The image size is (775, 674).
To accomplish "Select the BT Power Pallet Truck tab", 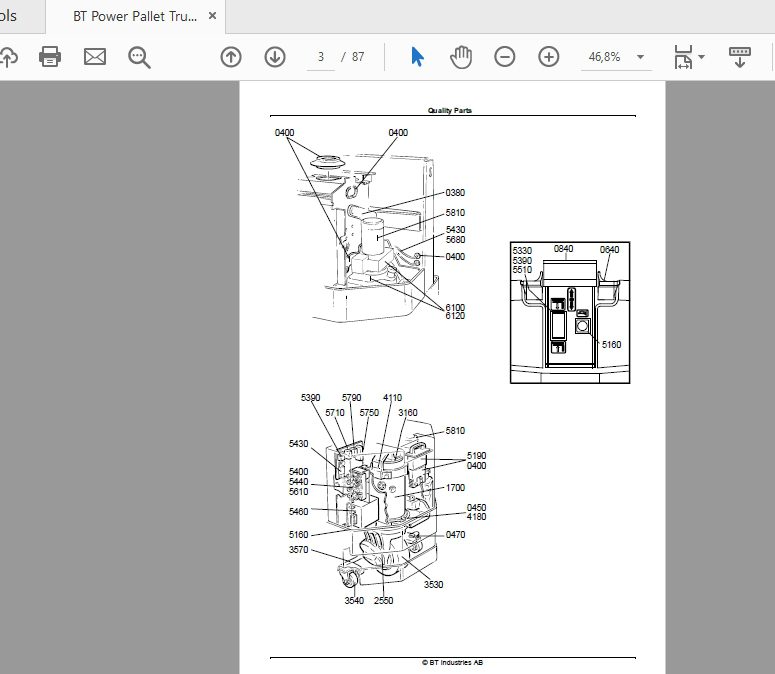I will coord(135,16).
